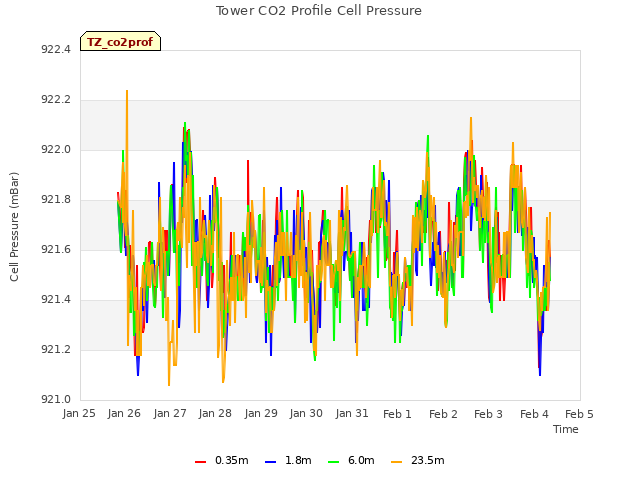Click the 921.8 y-axis label
This screenshot has height=480, width=640.
click(56, 200)
